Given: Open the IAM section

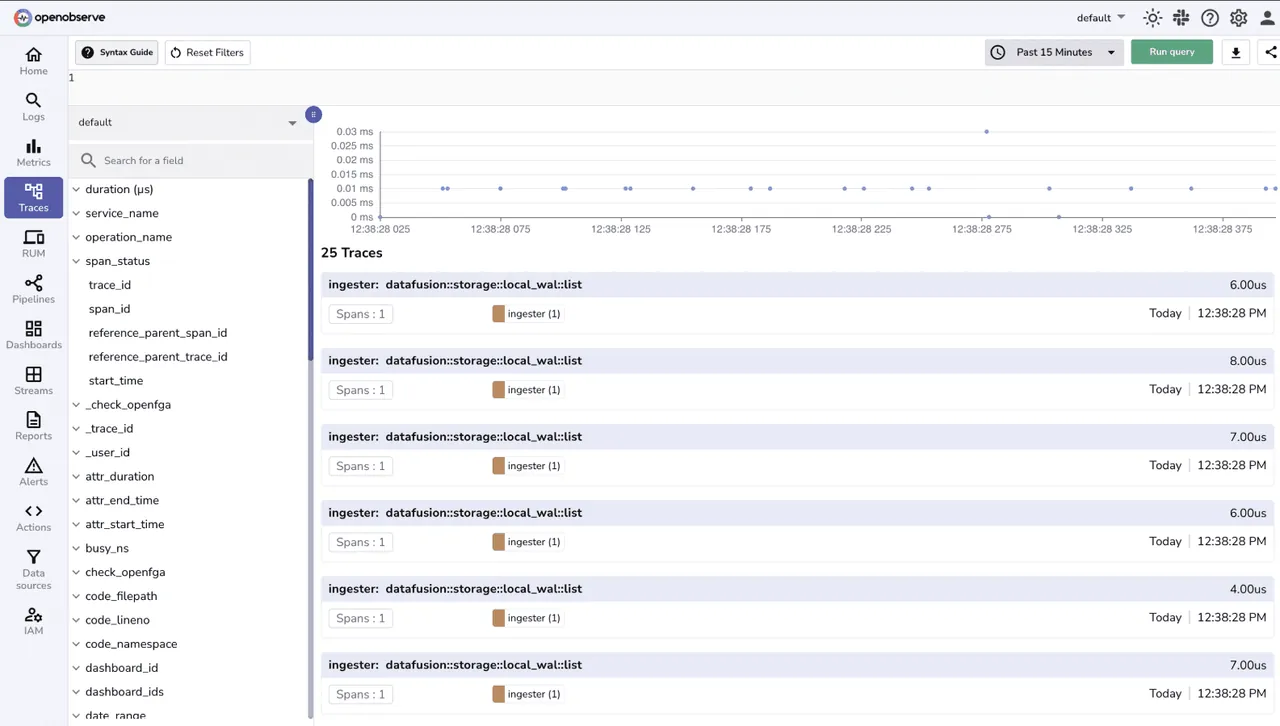Looking at the screenshot, I should (x=33, y=621).
